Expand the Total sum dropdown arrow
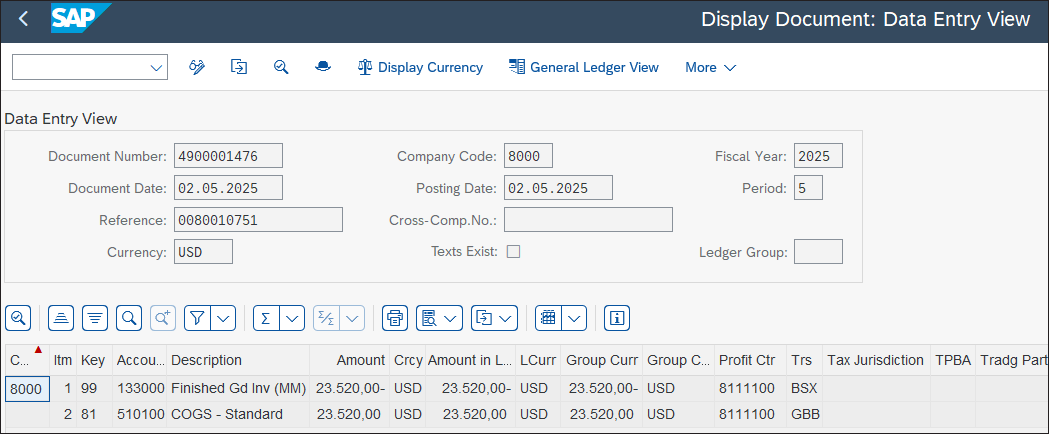The height and width of the screenshot is (434, 1049). [x=292, y=318]
